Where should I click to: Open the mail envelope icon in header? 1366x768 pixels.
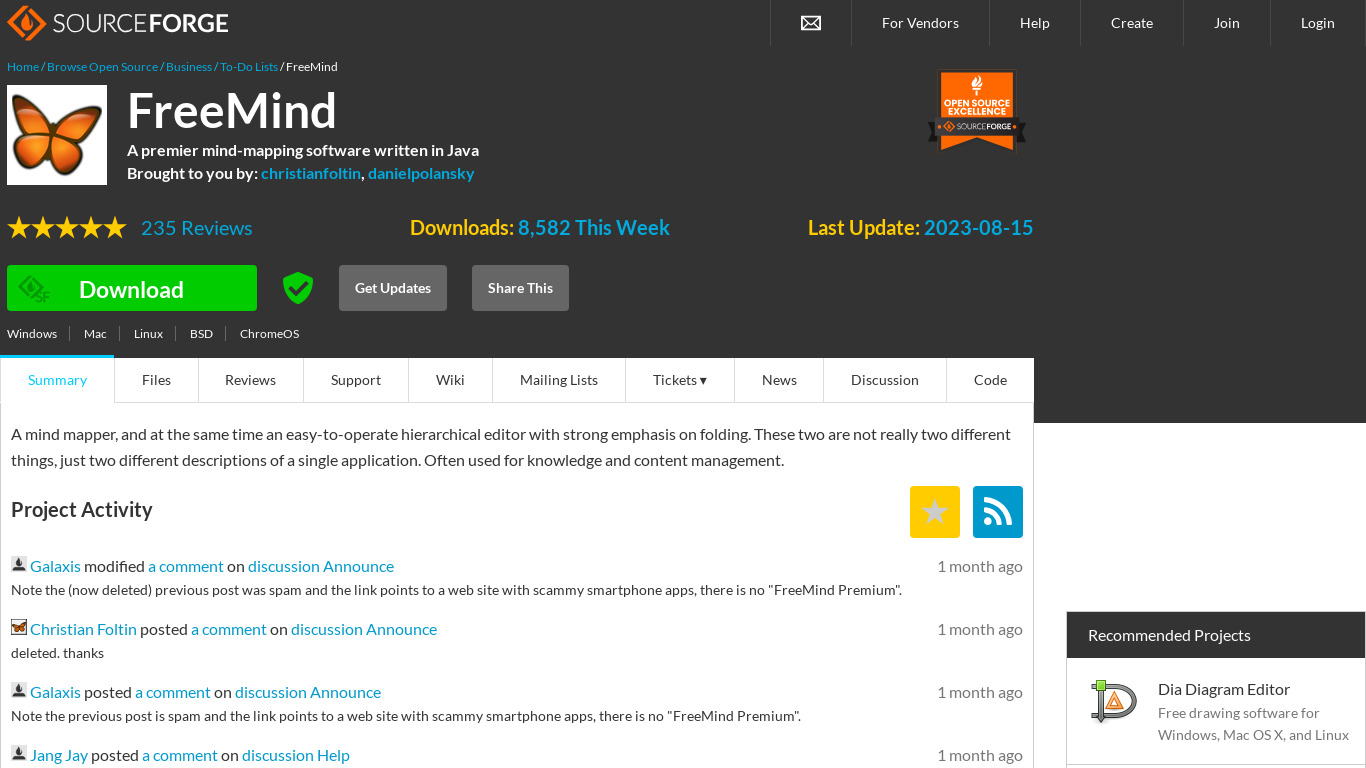(x=811, y=23)
